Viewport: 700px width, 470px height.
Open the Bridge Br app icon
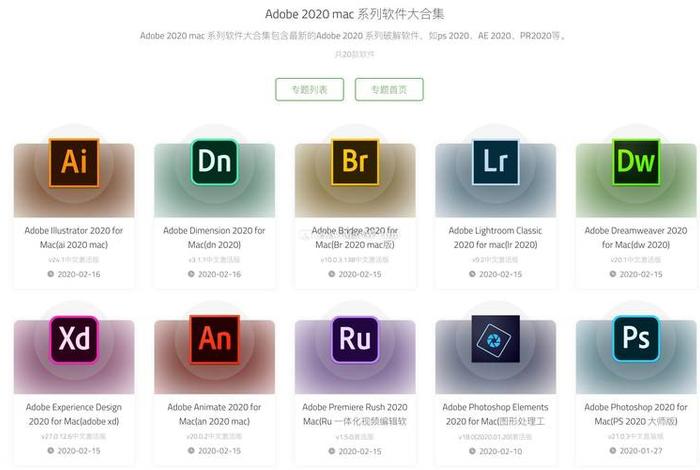click(355, 162)
